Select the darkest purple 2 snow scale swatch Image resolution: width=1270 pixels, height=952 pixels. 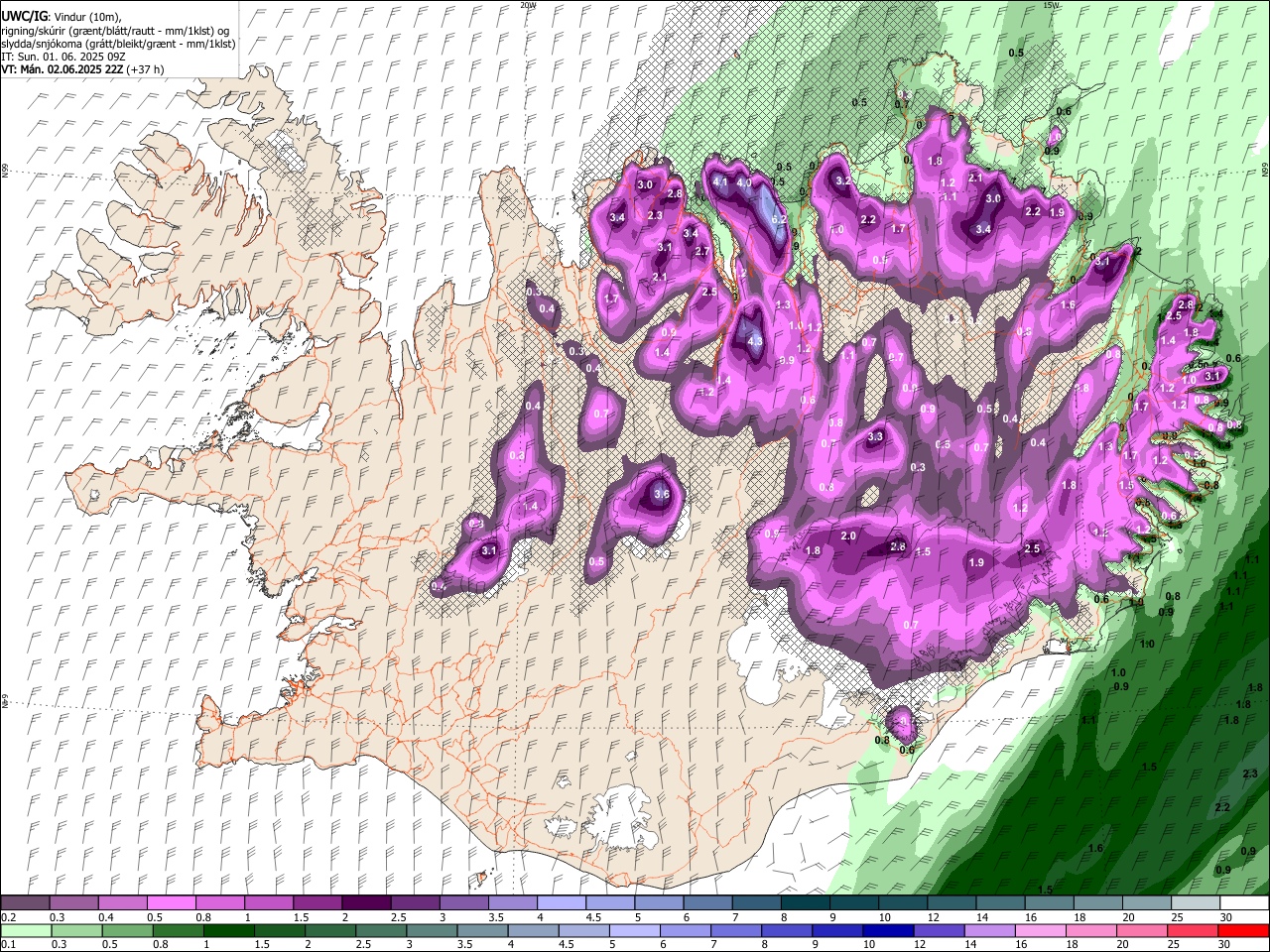tap(366, 903)
